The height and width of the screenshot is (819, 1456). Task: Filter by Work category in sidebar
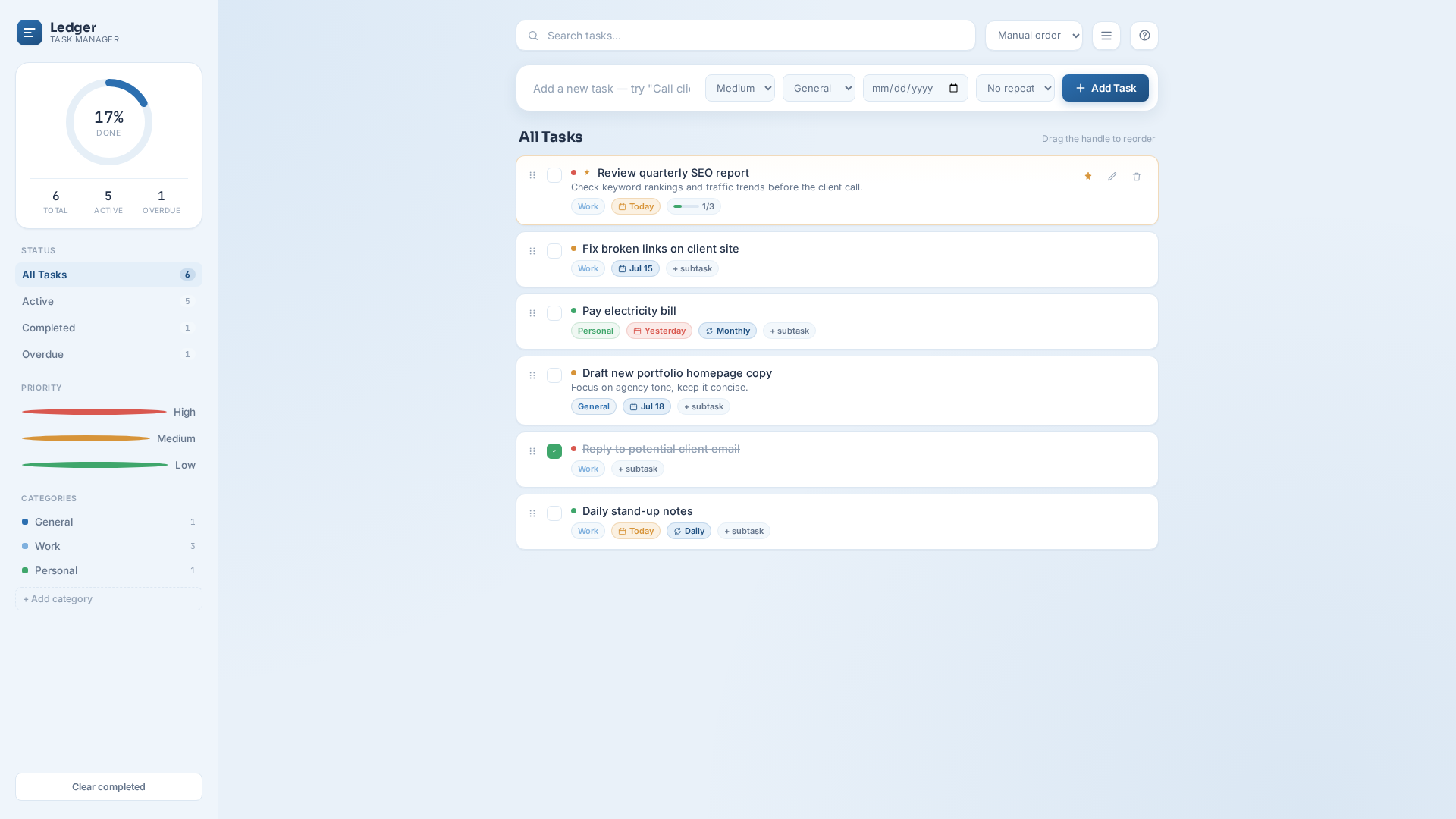tap(108, 546)
